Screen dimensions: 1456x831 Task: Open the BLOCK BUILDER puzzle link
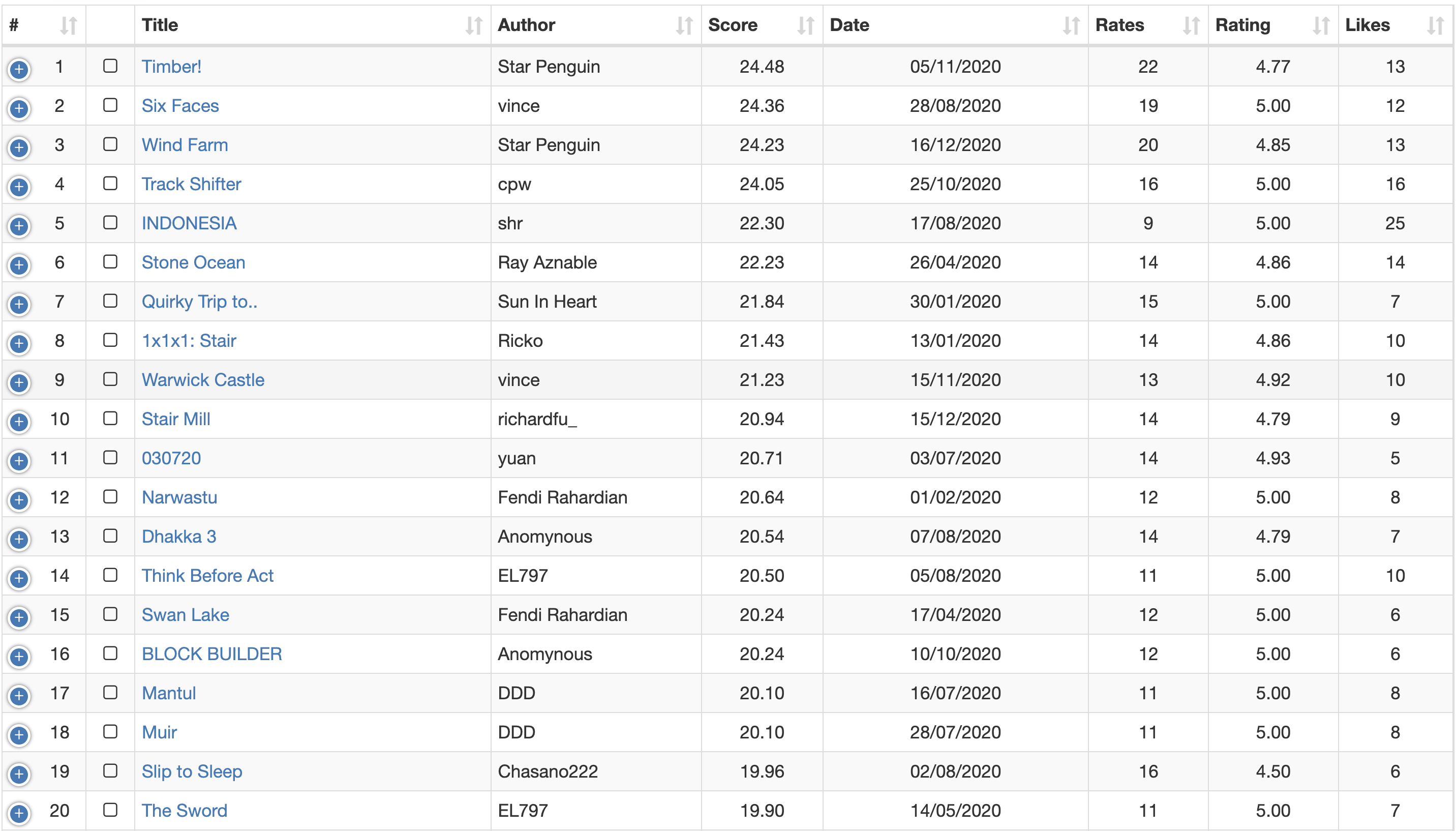(x=211, y=654)
